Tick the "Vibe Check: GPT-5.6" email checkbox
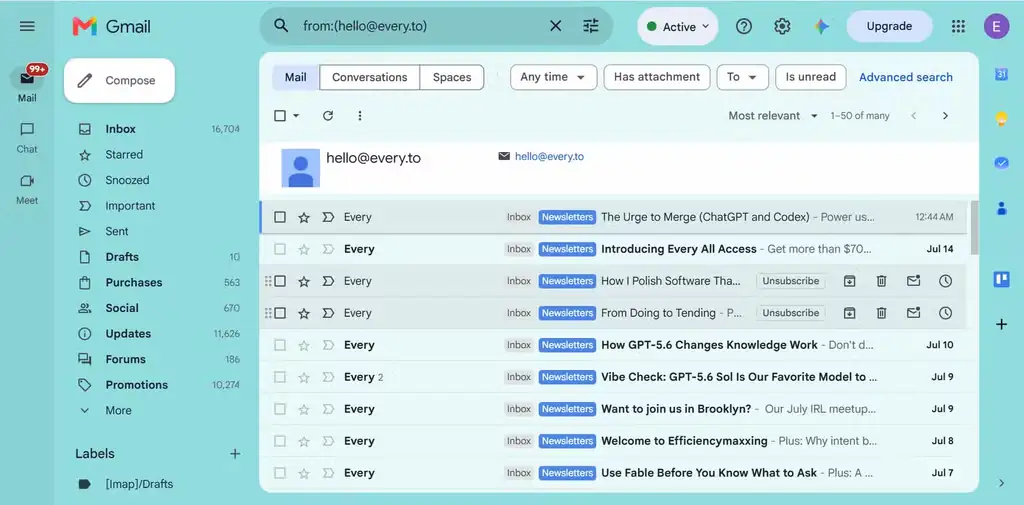This screenshot has height=505, width=1024. coord(280,377)
